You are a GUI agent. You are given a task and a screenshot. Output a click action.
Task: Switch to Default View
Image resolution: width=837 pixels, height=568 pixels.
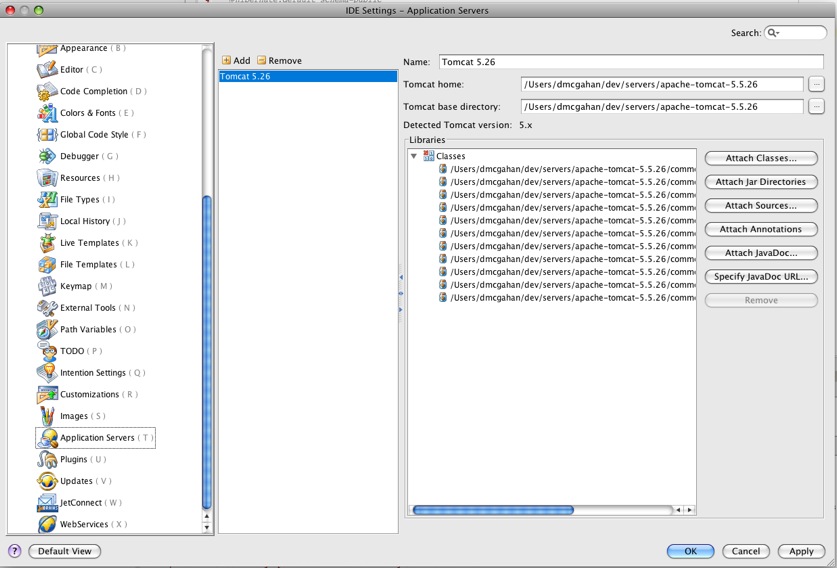(65, 551)
